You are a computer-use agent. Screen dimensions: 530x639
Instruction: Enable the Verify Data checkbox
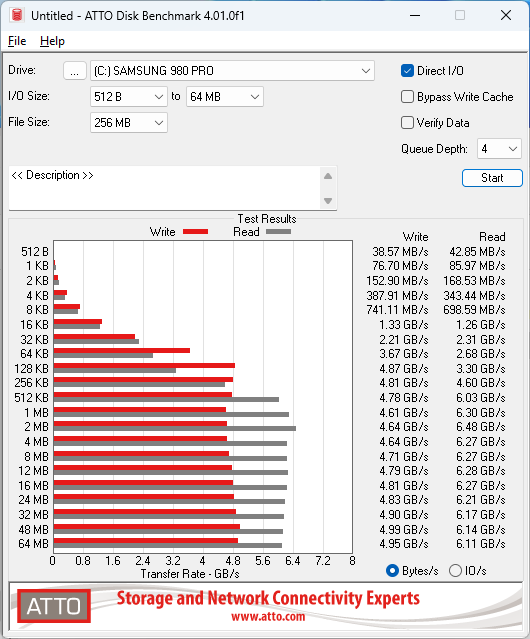coord(407,123)
